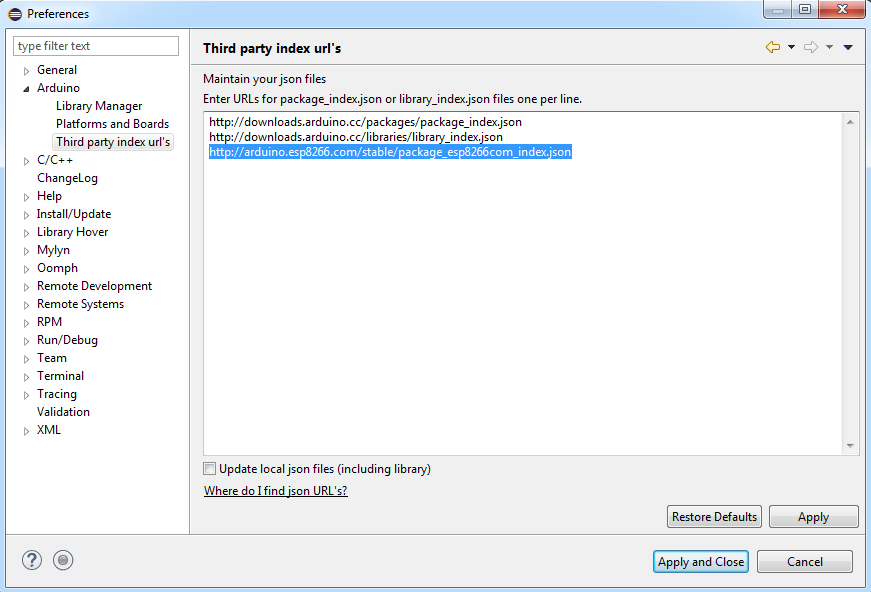871x592 pixels.
Task: Expand the General tree node
Action: pyautogui.click(x=27, y=71)
